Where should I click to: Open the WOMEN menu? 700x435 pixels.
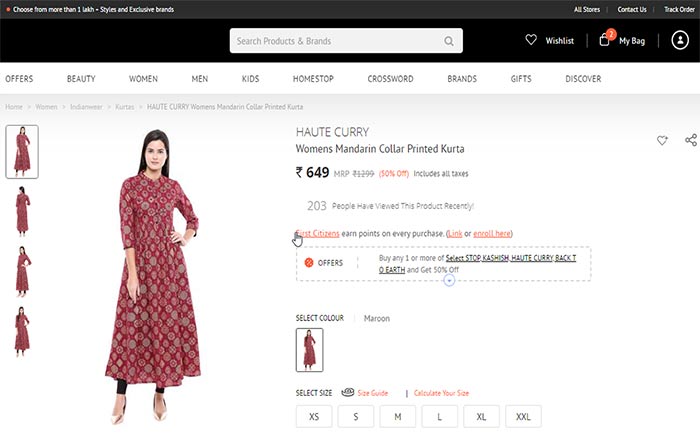[143, 79]
